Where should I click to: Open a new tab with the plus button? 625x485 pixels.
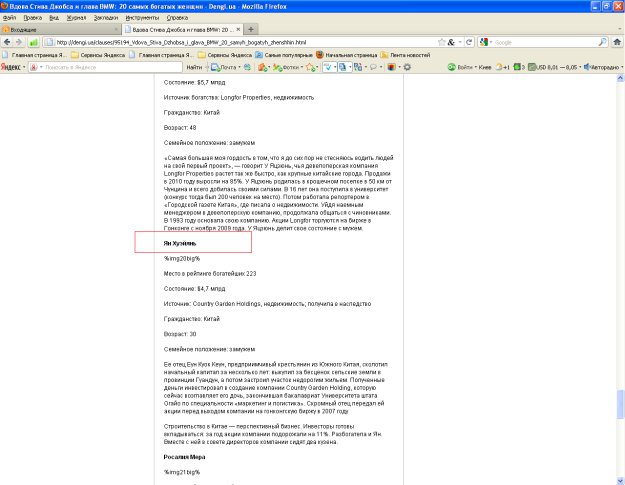(x=248, y=29)
